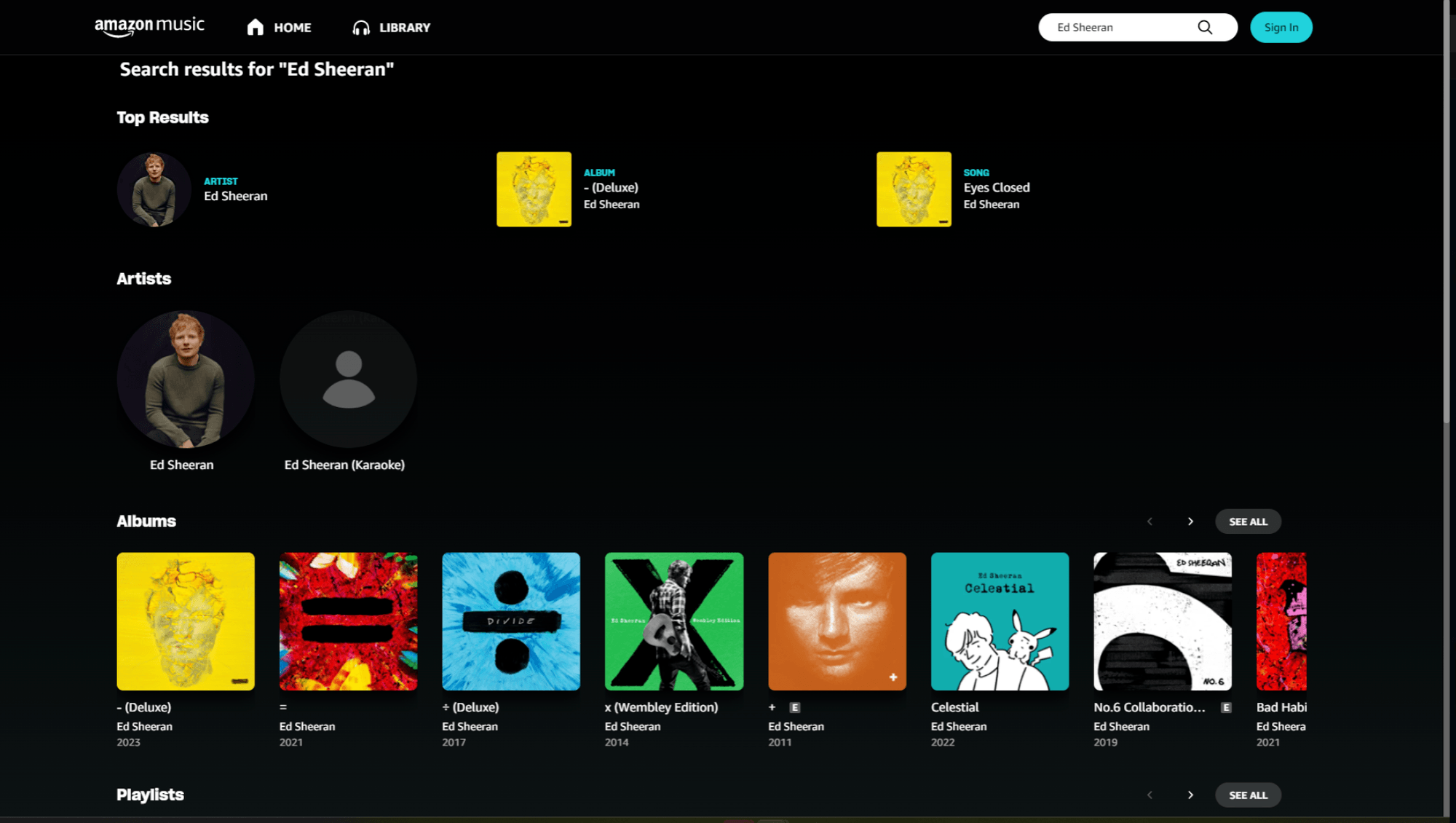Play Eyes Closed song cover in Top Results
The width and height of the screenshot is (1456, 823).
[914, 189]
